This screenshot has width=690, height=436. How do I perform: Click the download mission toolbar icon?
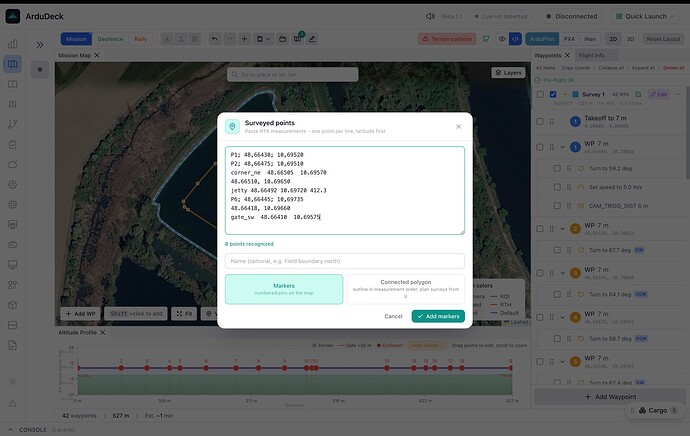167,39
